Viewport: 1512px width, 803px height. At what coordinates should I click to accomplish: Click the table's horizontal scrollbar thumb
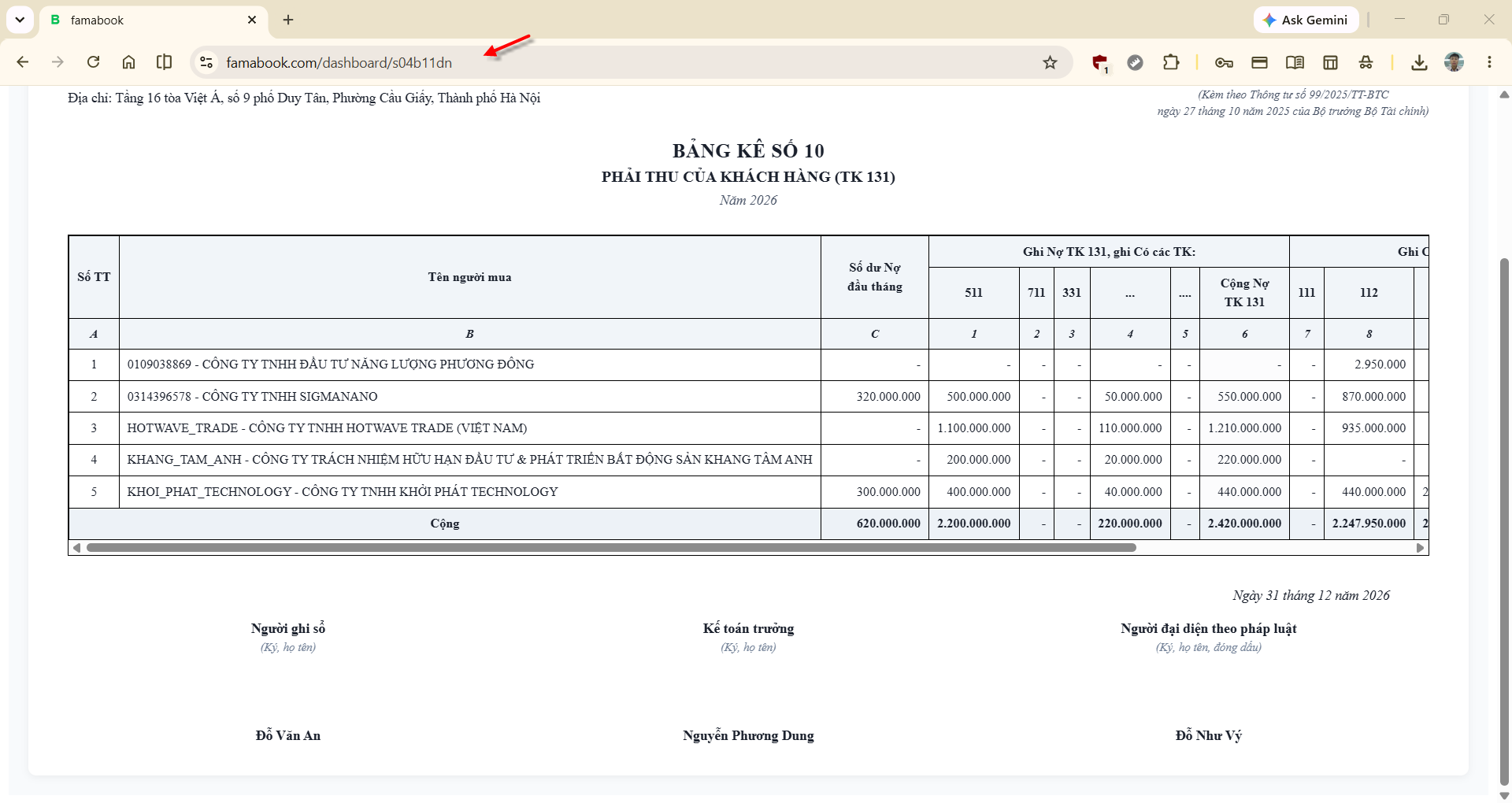tap(611, 547)
